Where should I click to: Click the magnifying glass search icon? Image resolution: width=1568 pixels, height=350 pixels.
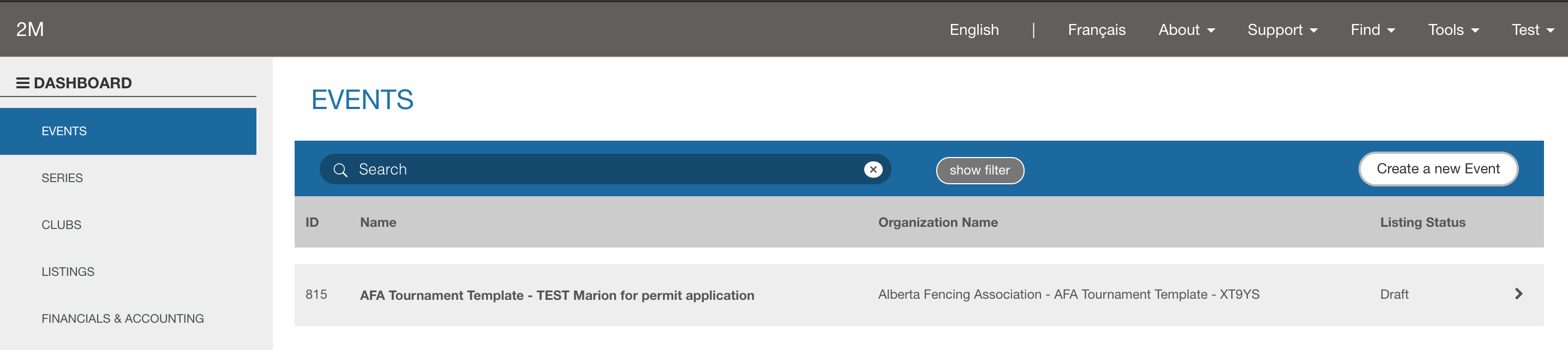[x=340, y=170]
